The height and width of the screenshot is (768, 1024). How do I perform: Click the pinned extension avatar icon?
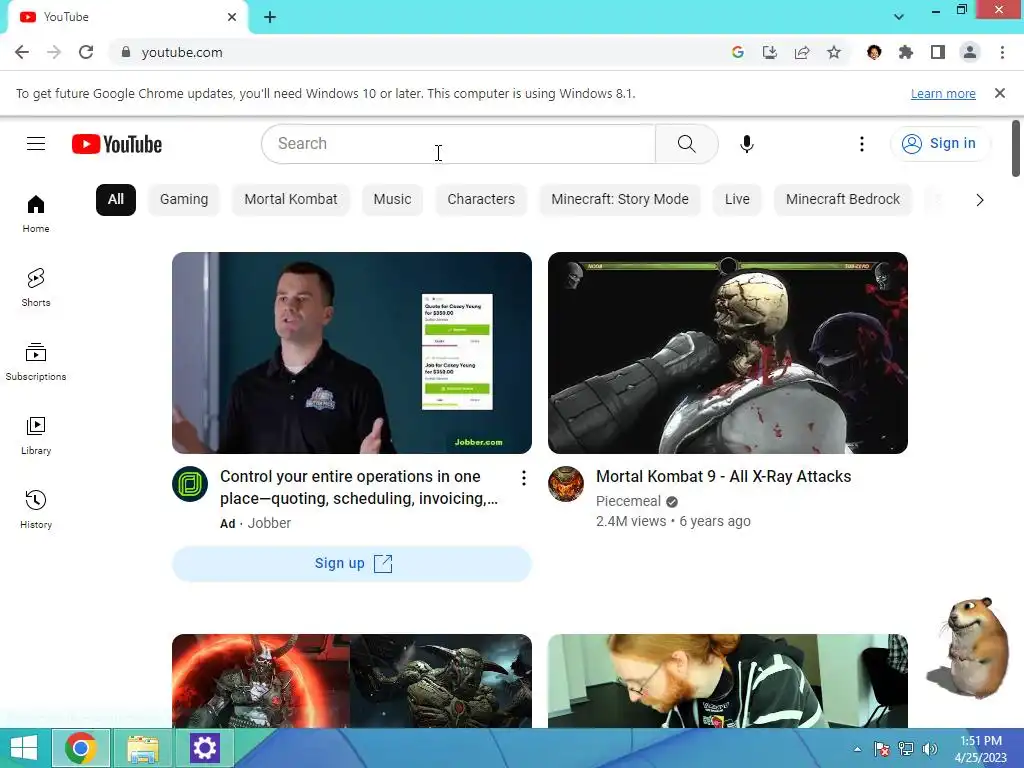874,52
